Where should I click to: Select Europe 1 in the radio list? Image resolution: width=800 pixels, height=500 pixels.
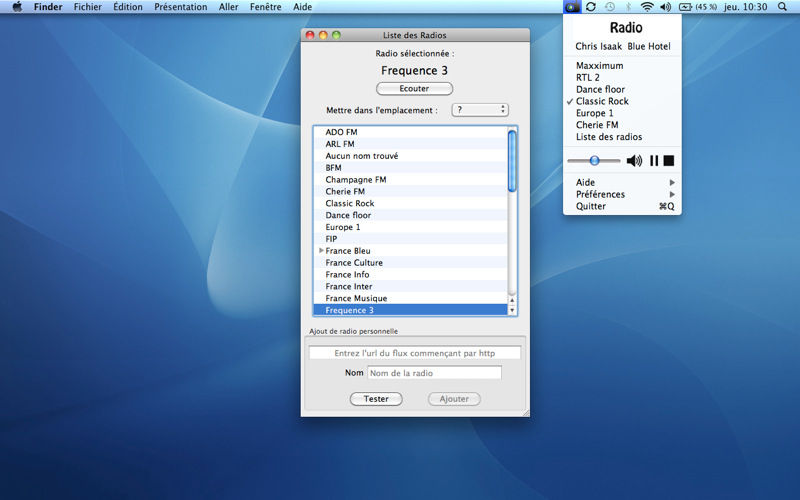tap(411, 227)
